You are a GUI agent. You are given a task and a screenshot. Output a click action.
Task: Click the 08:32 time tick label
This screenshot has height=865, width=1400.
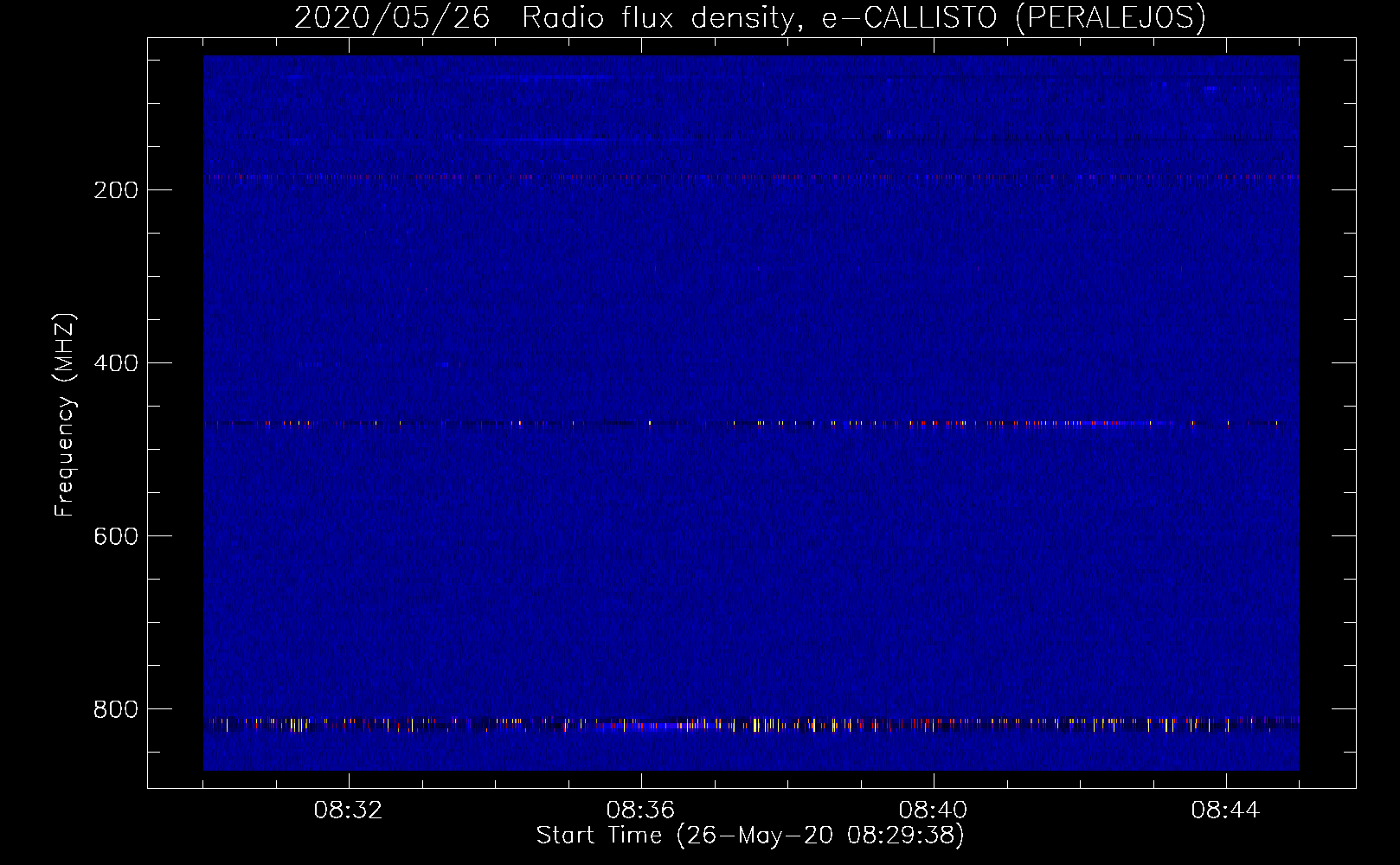(x=348, y=811)
